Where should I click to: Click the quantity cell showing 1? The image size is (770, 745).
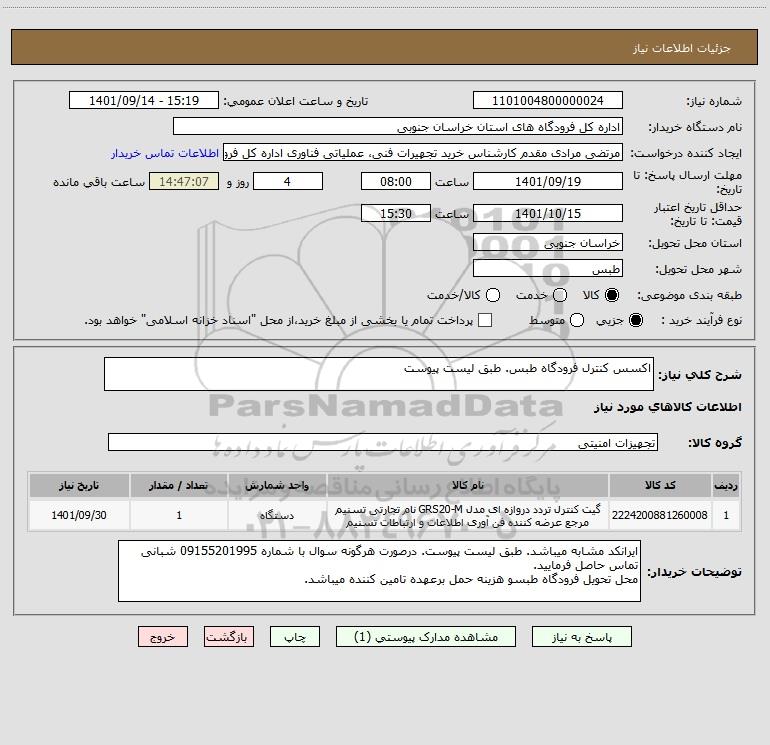click(x=179, y=515)
